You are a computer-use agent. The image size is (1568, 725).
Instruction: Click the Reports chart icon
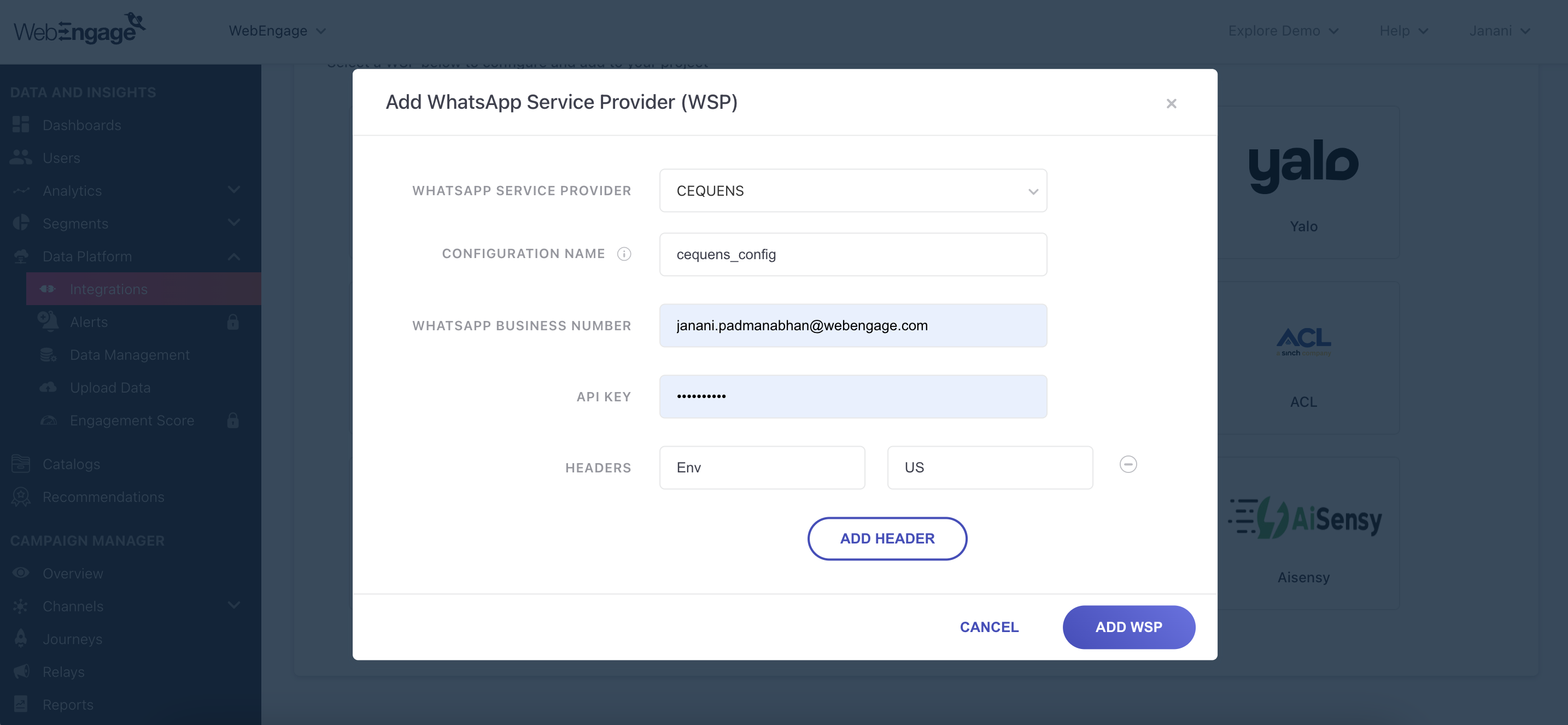21,704
